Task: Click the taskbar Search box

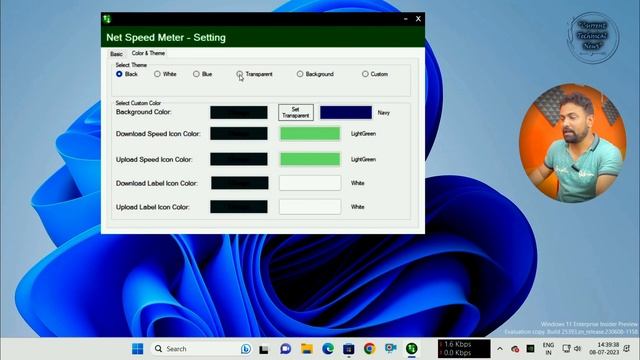Action: [x=202, y=349]
